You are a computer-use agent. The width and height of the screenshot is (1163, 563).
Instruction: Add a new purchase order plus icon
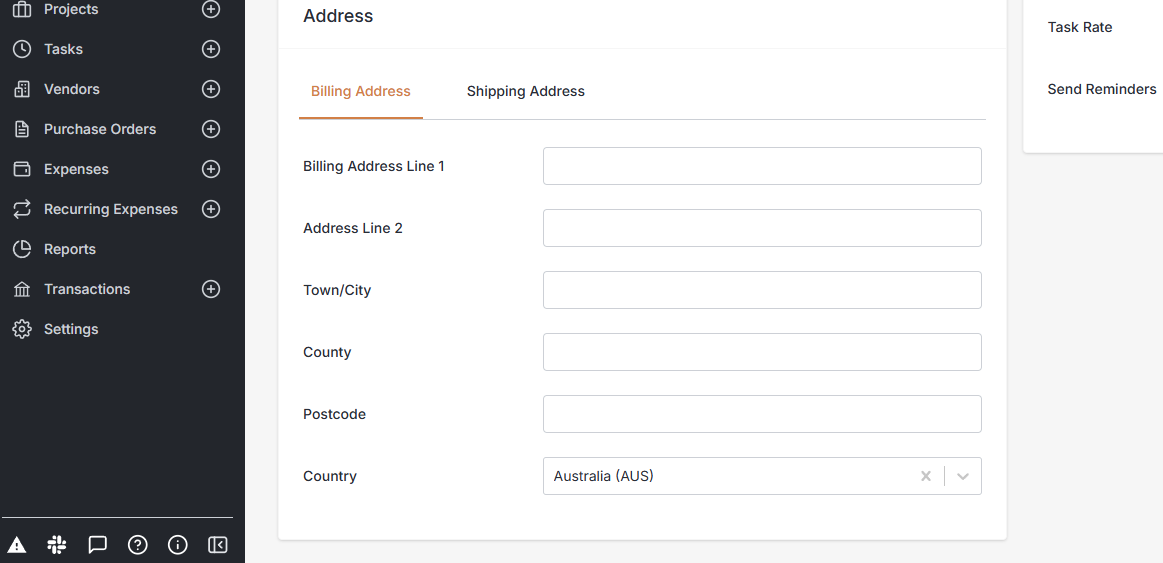coord(211,129)
